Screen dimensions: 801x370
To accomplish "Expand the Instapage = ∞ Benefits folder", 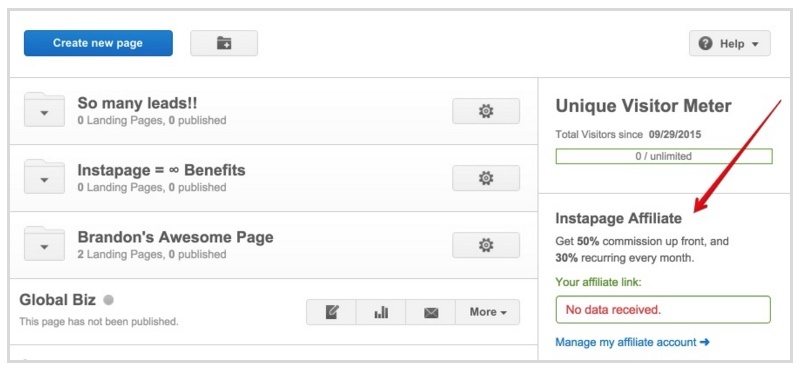I will tap(44, 179).
